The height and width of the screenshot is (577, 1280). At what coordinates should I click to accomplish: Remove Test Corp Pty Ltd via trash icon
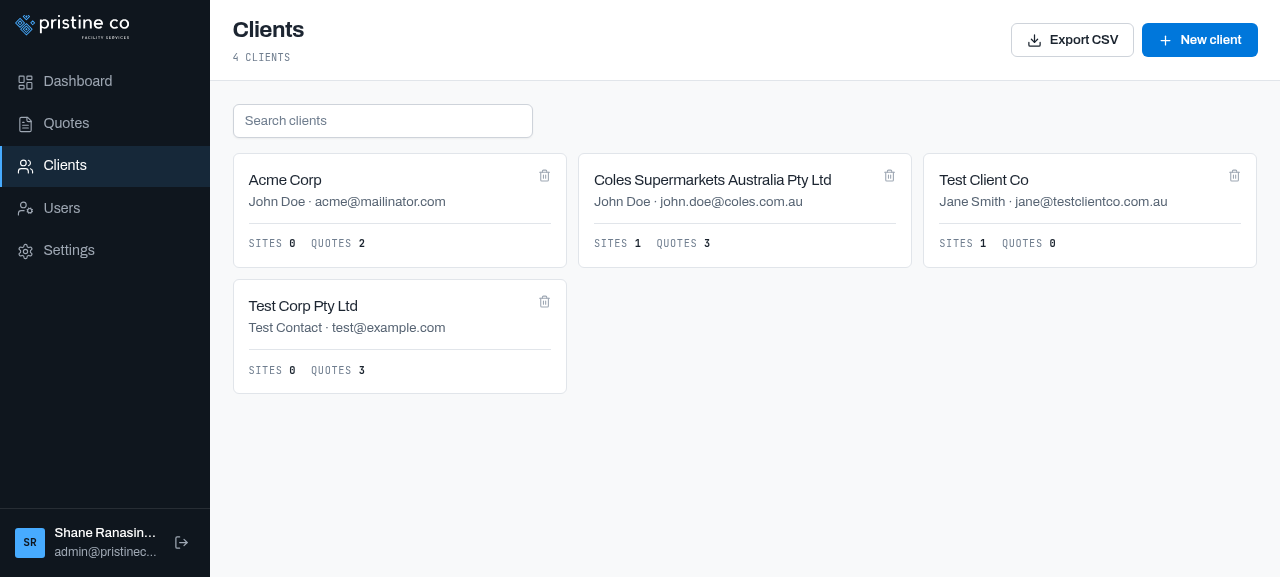tap(544, 301)
